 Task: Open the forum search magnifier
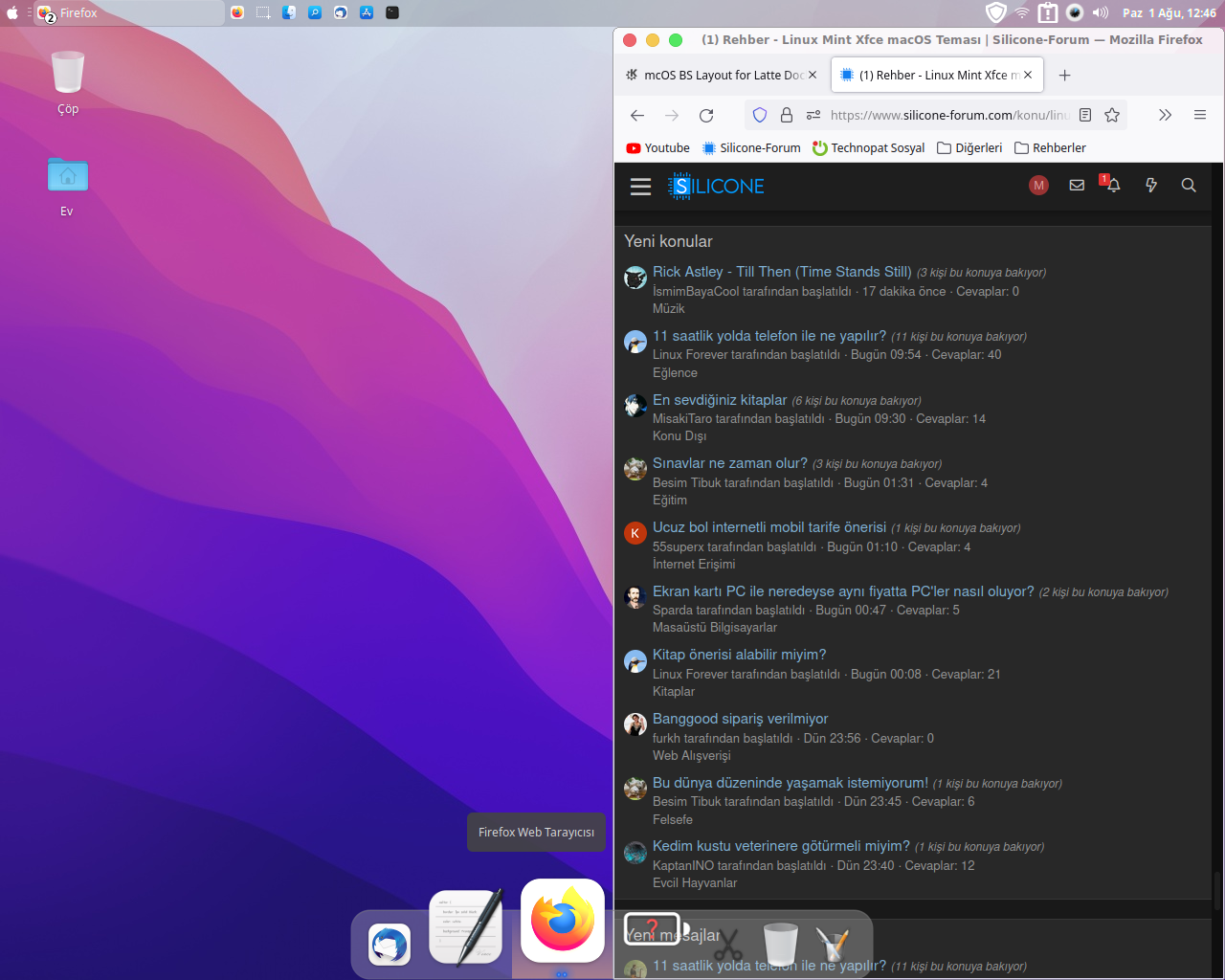(x=1189, y=186)
